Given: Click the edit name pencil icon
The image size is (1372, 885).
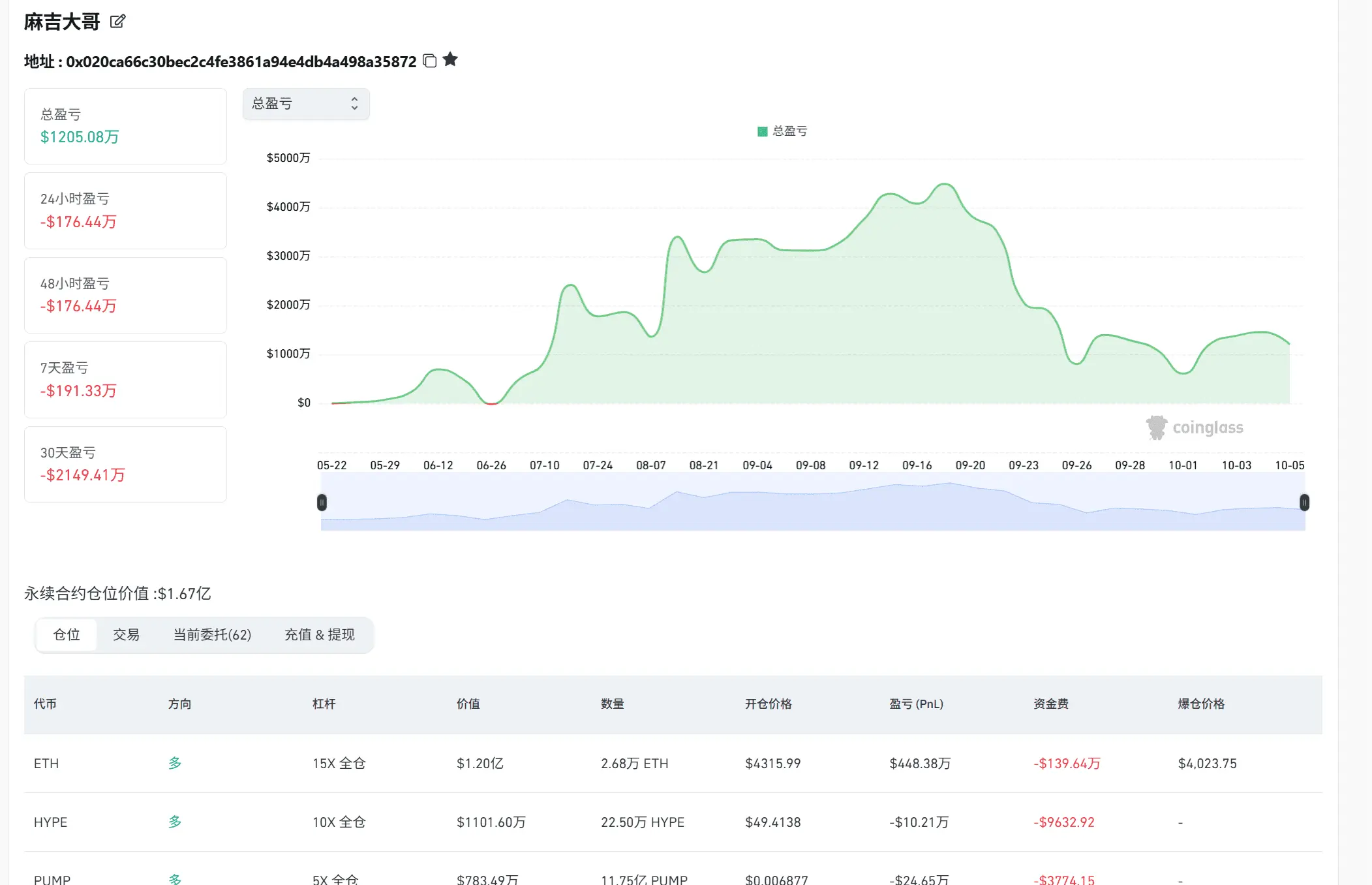Looking at the screenshot, I should tap(117, 22).
